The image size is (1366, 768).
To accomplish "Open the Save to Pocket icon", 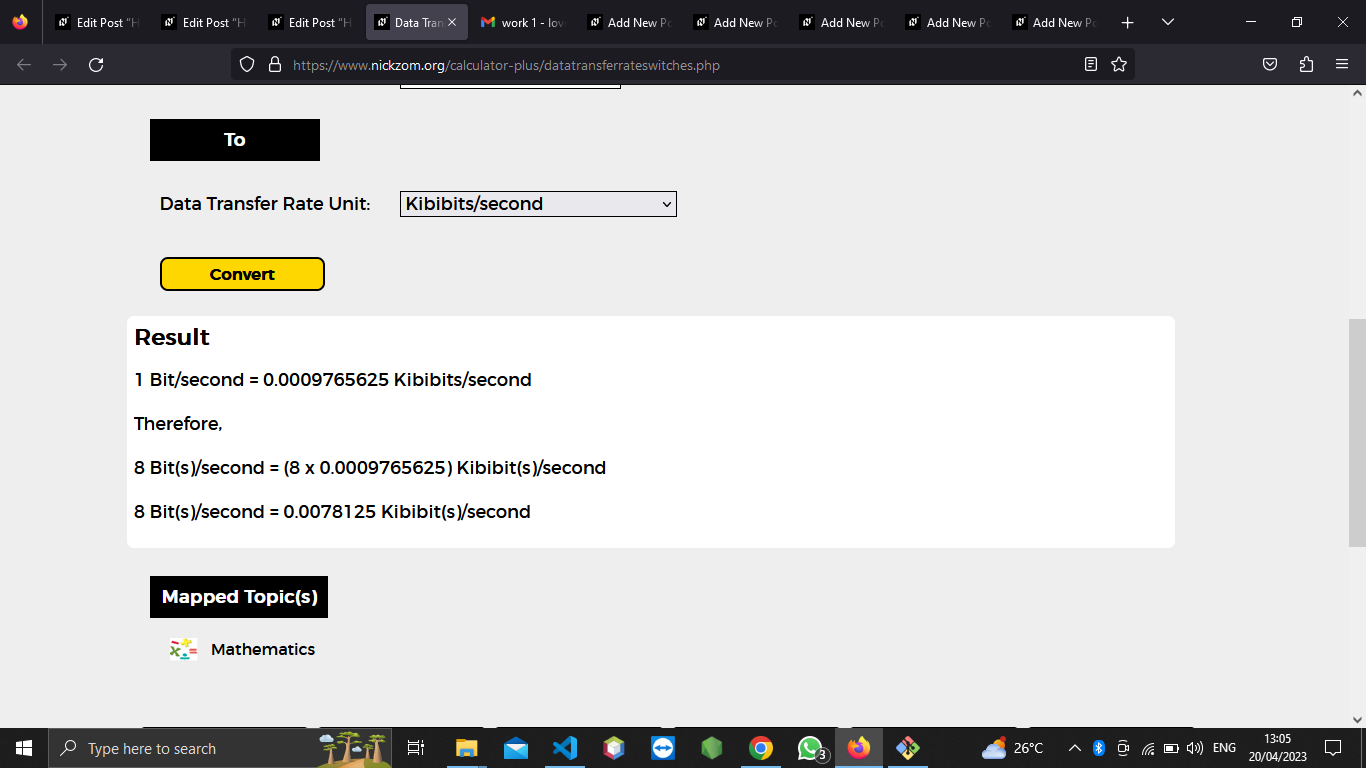I will (x=1270, y=65).
